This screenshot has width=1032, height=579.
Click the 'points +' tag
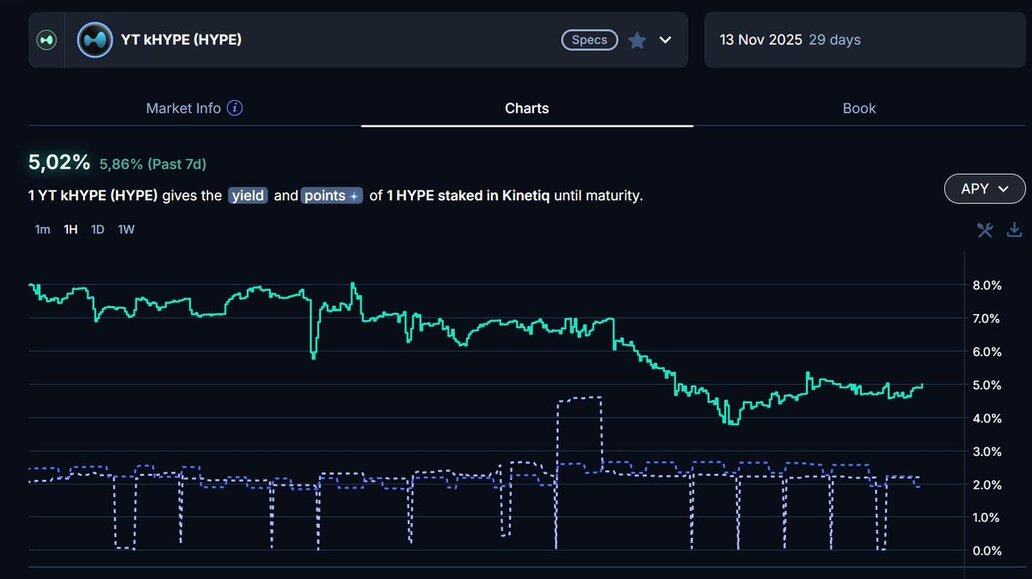pyautogui.click(x=332, y=196)
